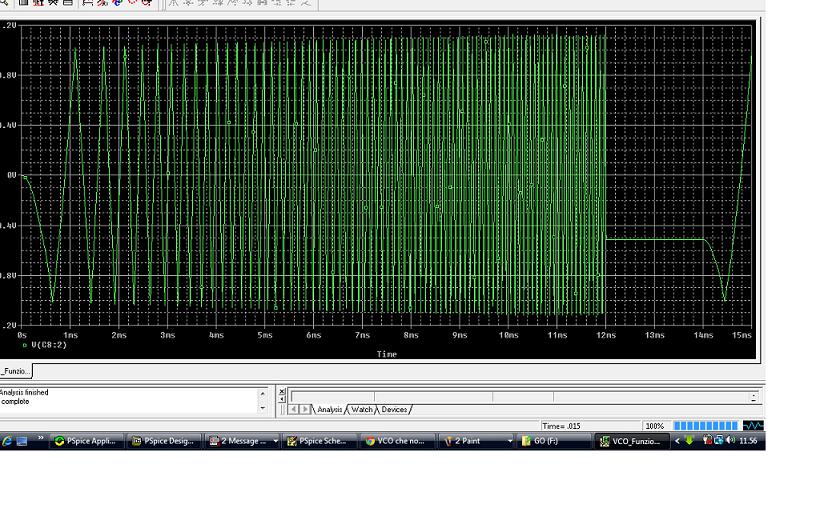Click the simulation progress bar
820x512 pixels.
tap(705, 426)
